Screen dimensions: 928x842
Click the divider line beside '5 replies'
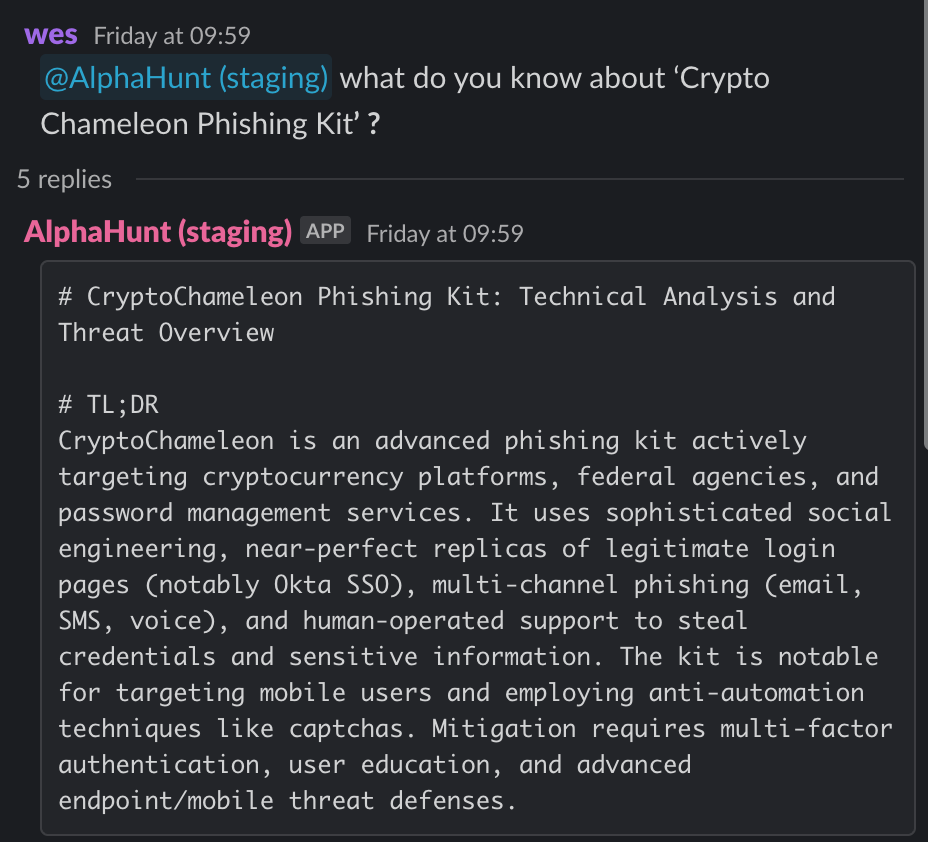click(520, 179)
